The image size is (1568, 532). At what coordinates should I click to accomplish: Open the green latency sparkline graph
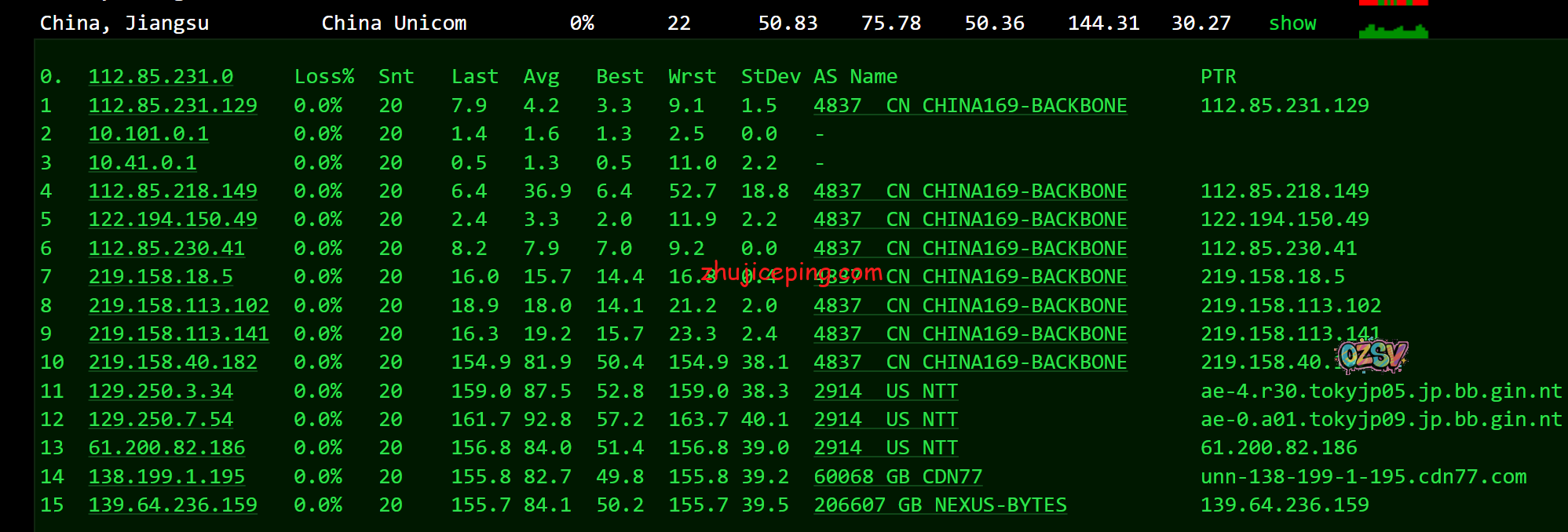tap(1393, 31)
